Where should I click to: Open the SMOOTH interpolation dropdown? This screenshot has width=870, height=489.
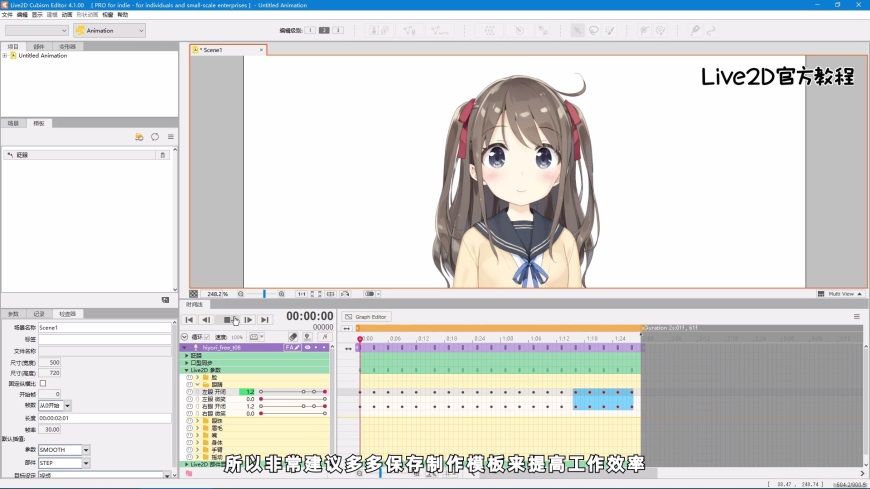click(x=86, y=450)
